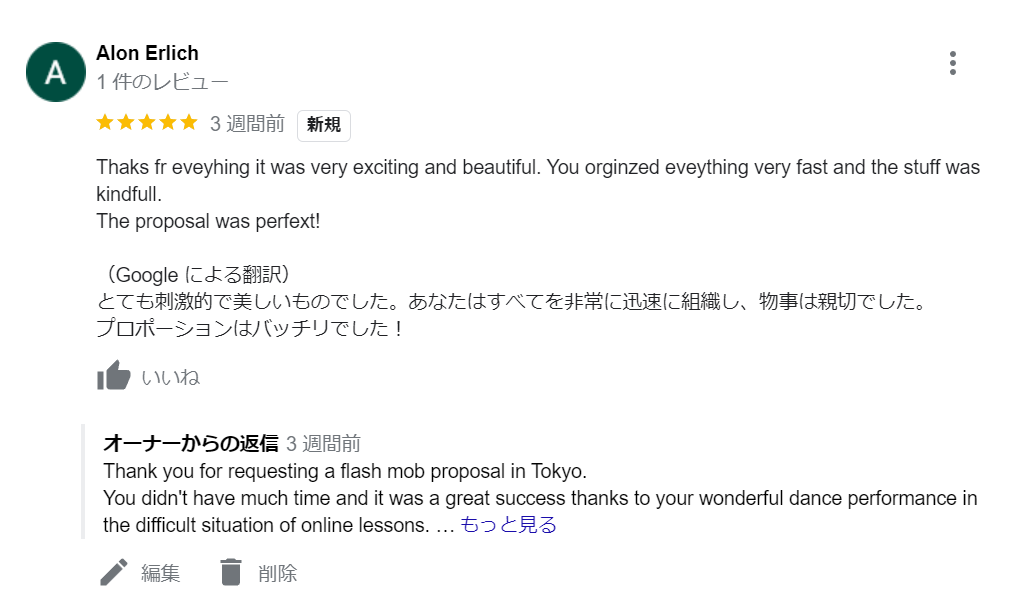Click the '(Google による翻訳)' translation label
Image resolution: width=1024 pixels, height=611 pixels.
coord(197,275)
